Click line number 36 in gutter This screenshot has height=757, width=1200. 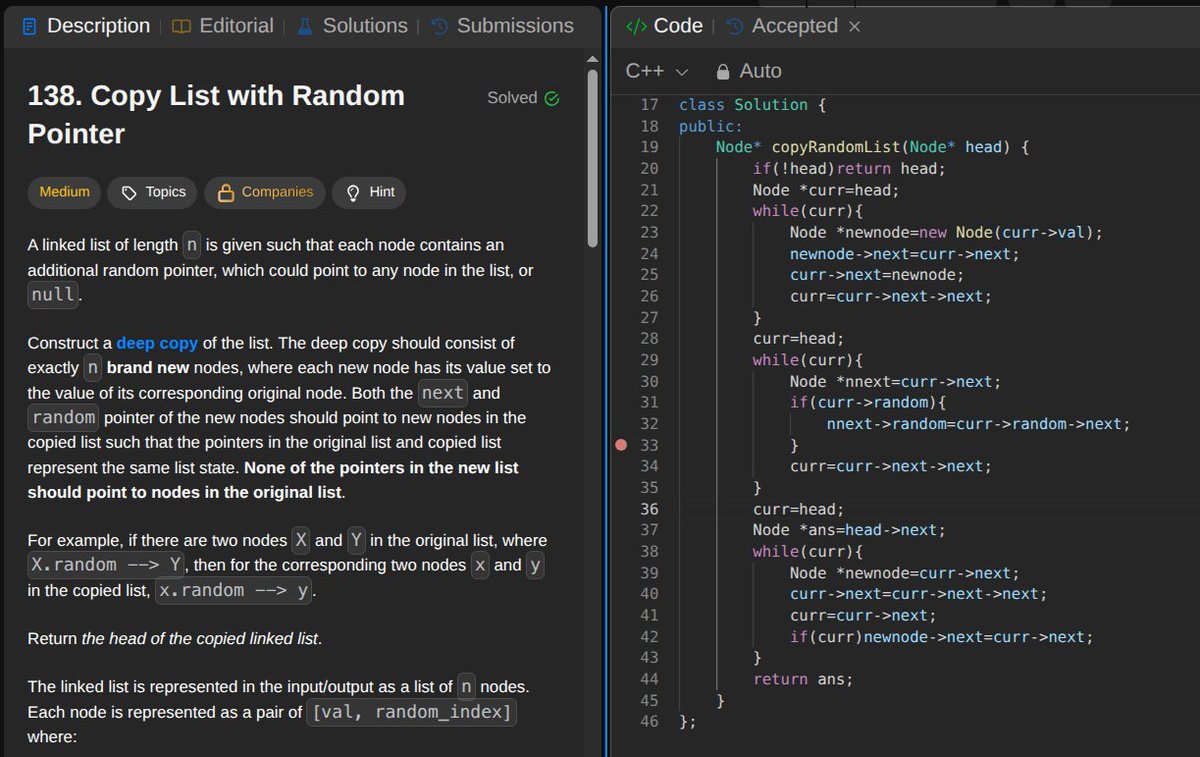pos(649,509)
